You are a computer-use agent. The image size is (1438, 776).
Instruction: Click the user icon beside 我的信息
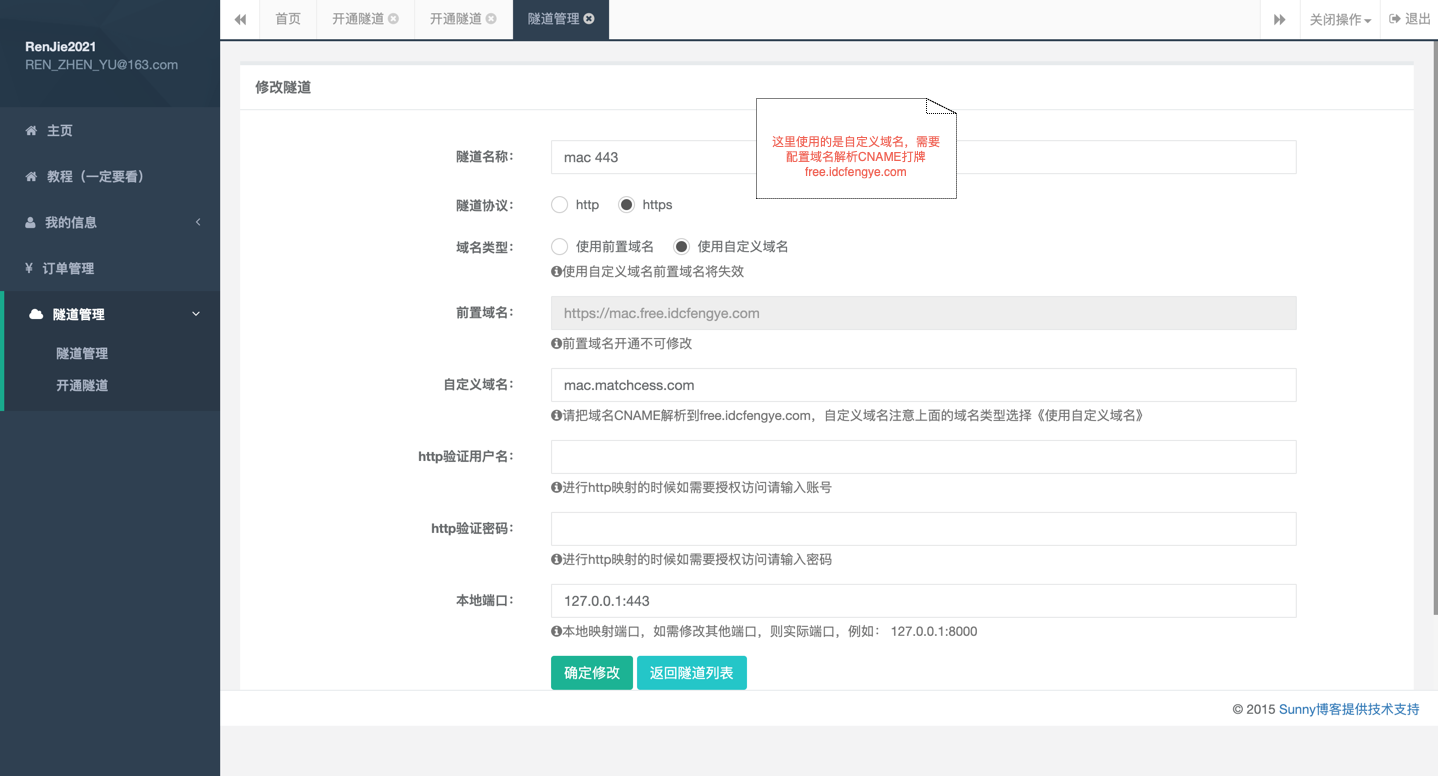pyautogui.click(x=30, y=223)
